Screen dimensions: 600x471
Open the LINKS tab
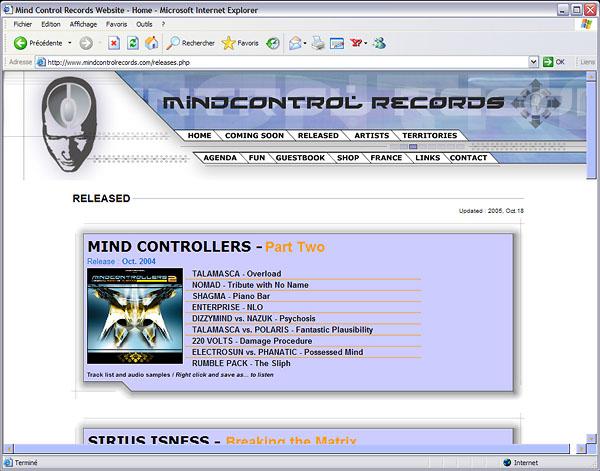click(x=427, y=158)
